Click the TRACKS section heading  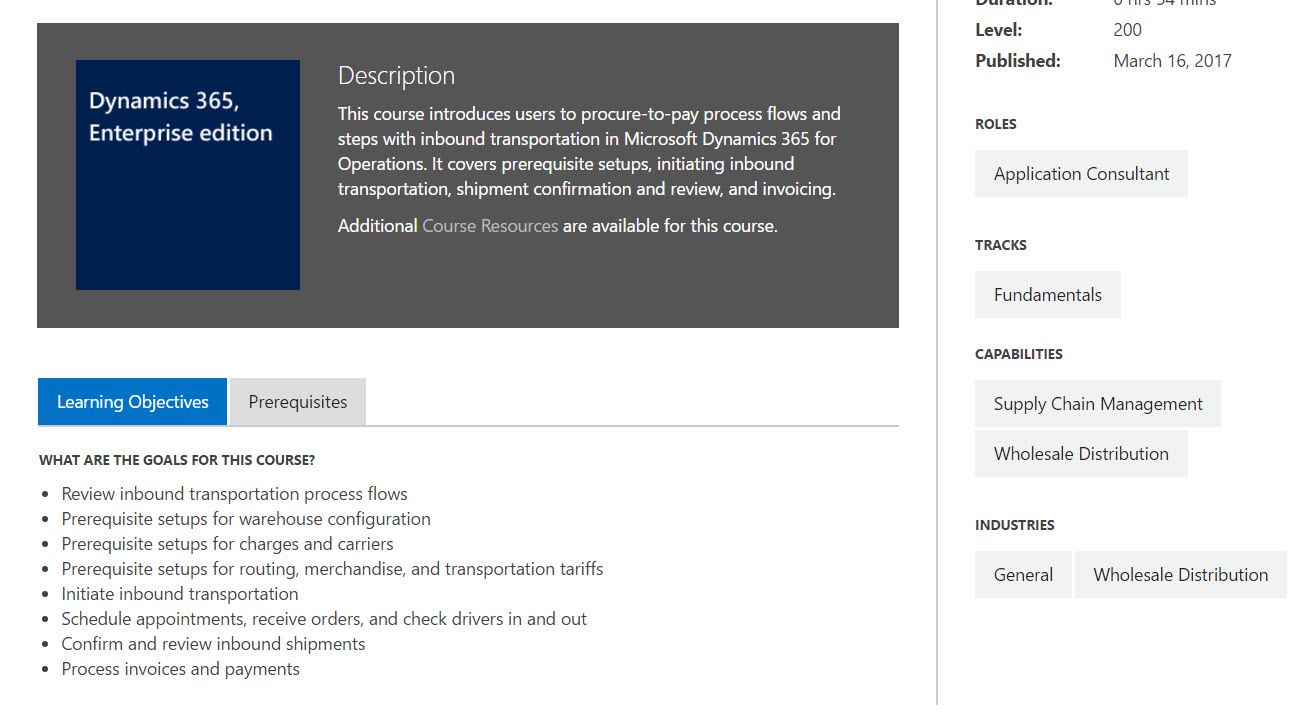click(x=1001, y=245)
